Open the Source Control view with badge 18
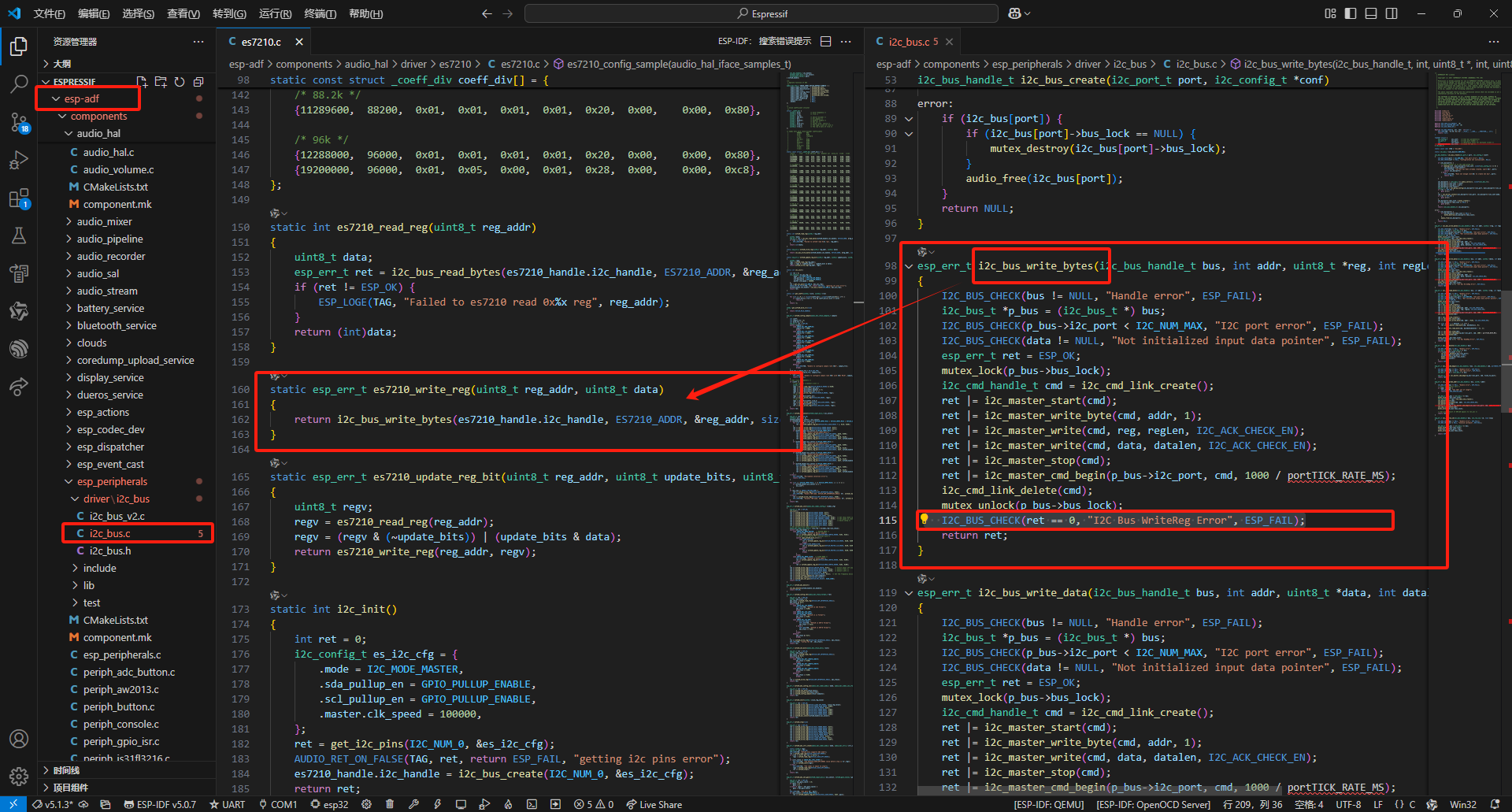1512x812 pixels. (x=19, y=122)
